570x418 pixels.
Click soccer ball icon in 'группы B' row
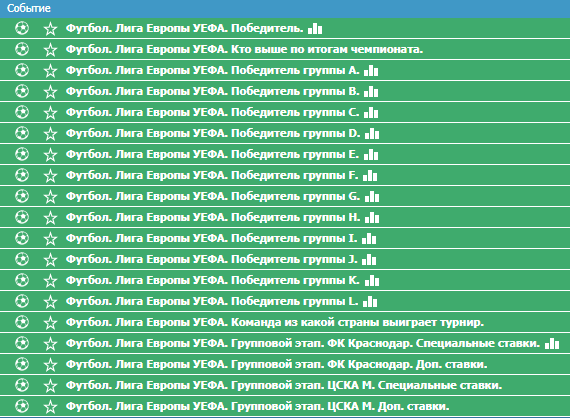tap(22, 91)
